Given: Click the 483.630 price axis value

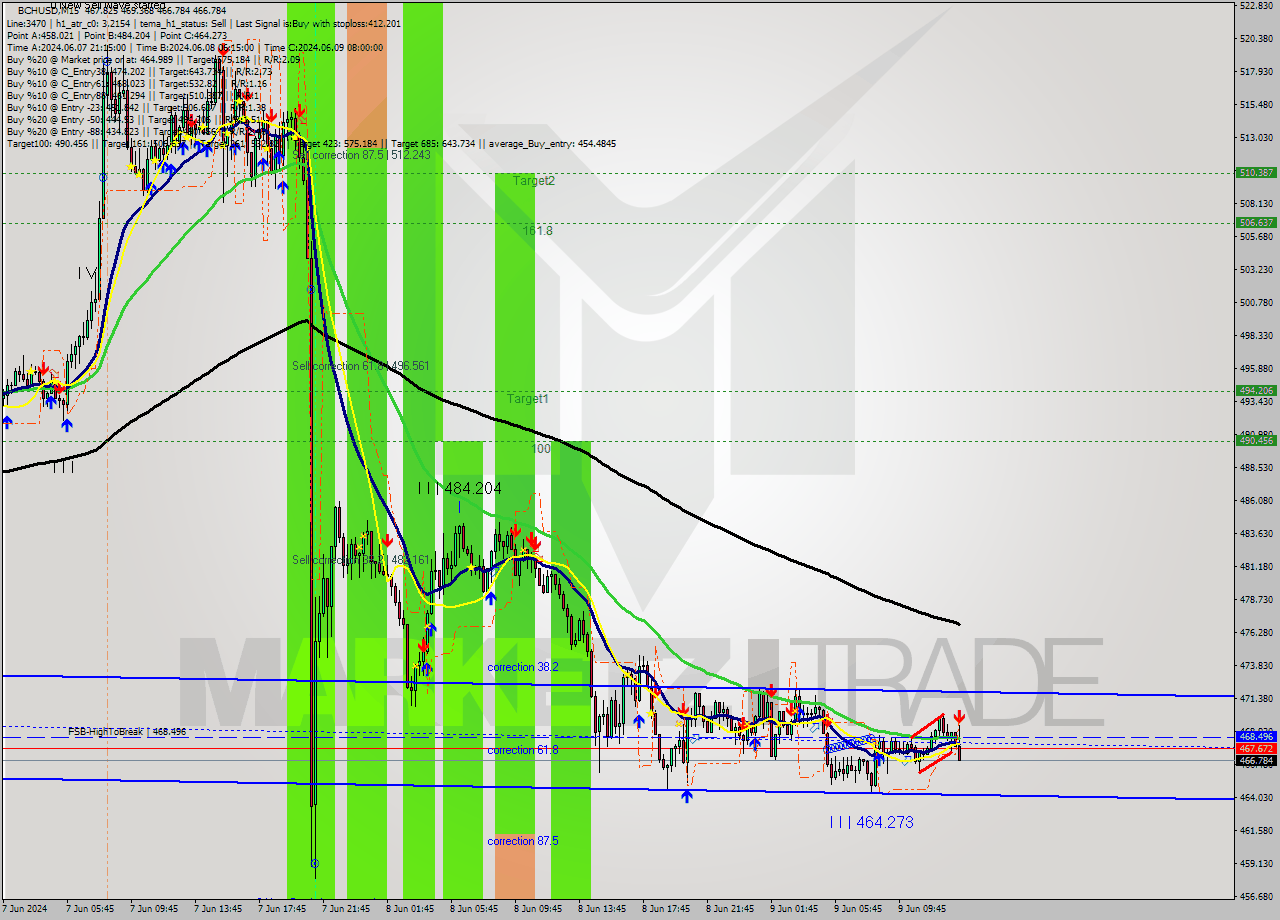Looking at the screenshot, I should [x=1255, y=533].
